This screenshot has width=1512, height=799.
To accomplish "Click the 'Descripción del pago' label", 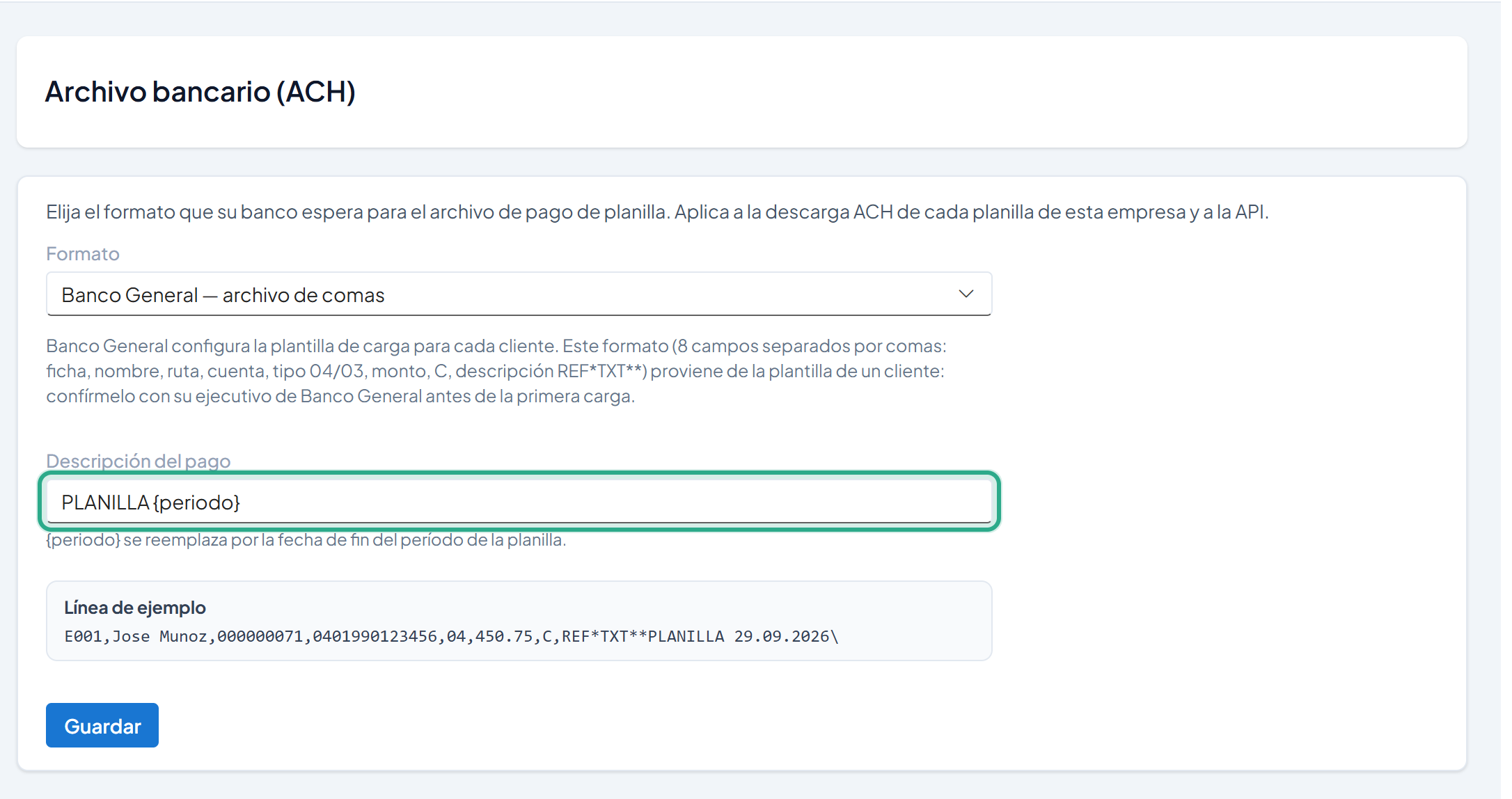I will click(138, 461).
